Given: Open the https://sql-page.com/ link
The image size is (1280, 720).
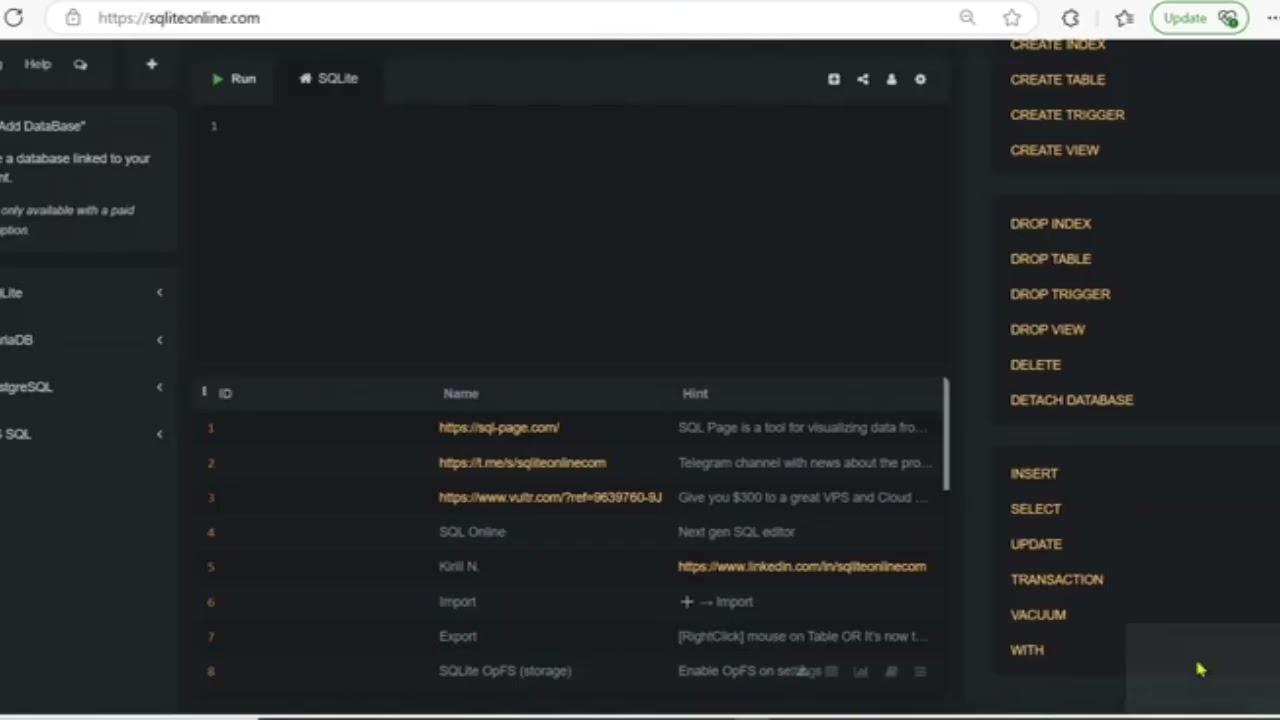Looking at the screenshot, I should coord(499,427).
